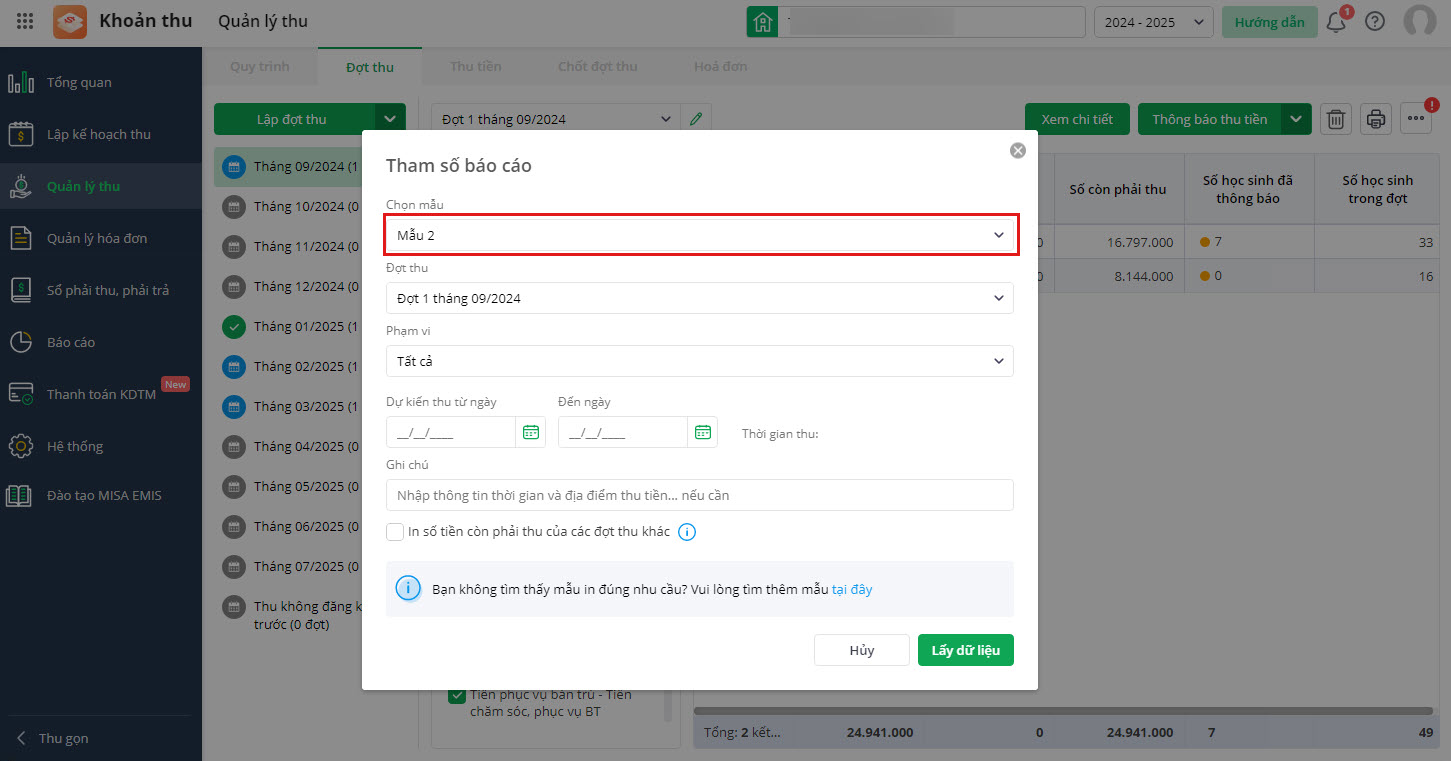Follow the tại đây link

coord(852,589)
